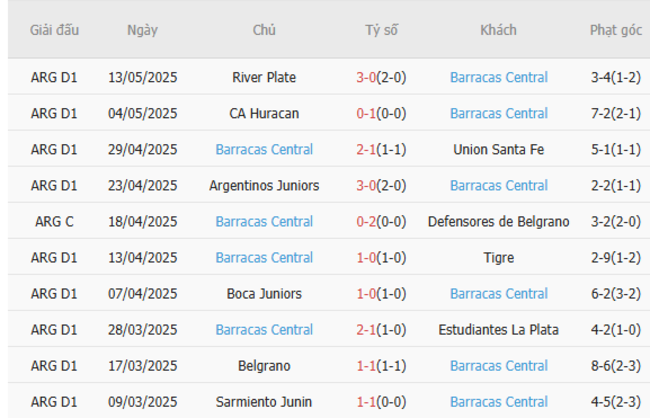Click the Tigre team name
Screen dimensions: 650x418
tap(498, 257)
